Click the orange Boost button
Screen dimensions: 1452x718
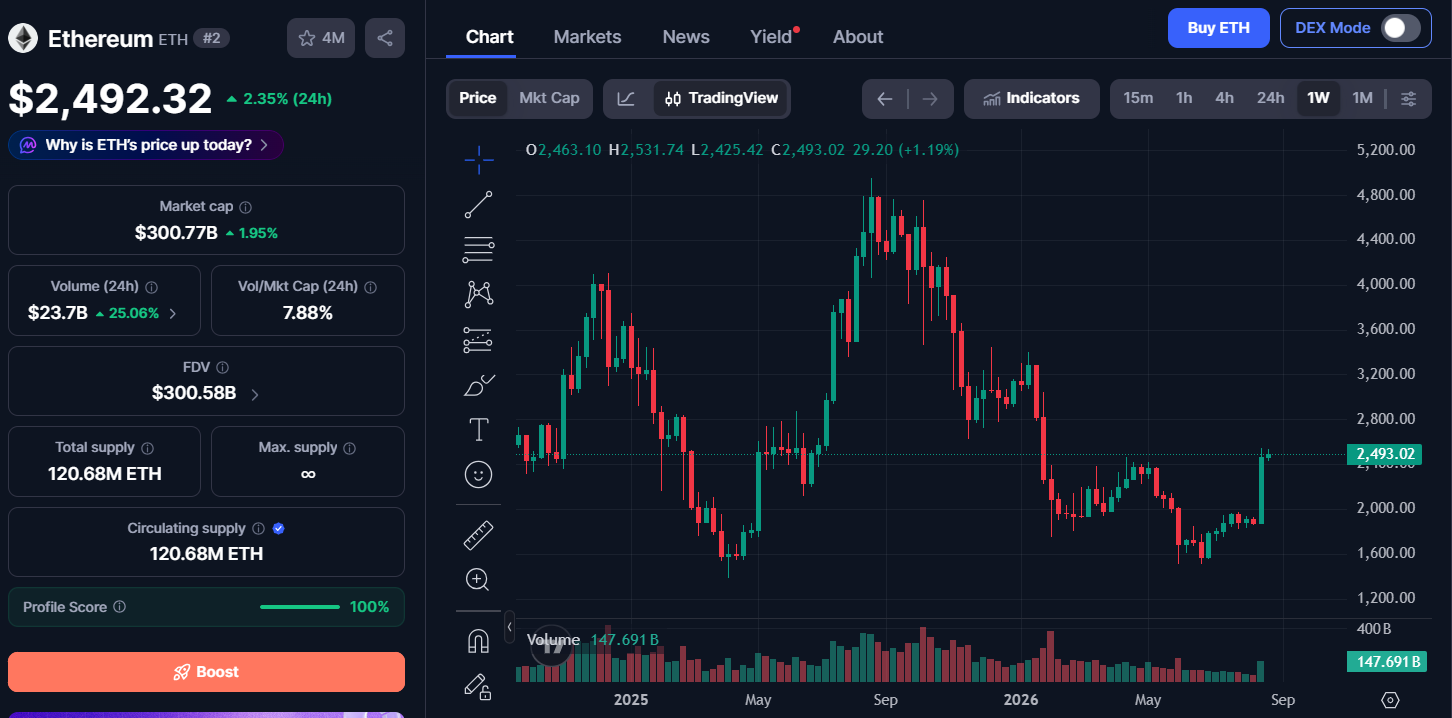click(206, 672)
